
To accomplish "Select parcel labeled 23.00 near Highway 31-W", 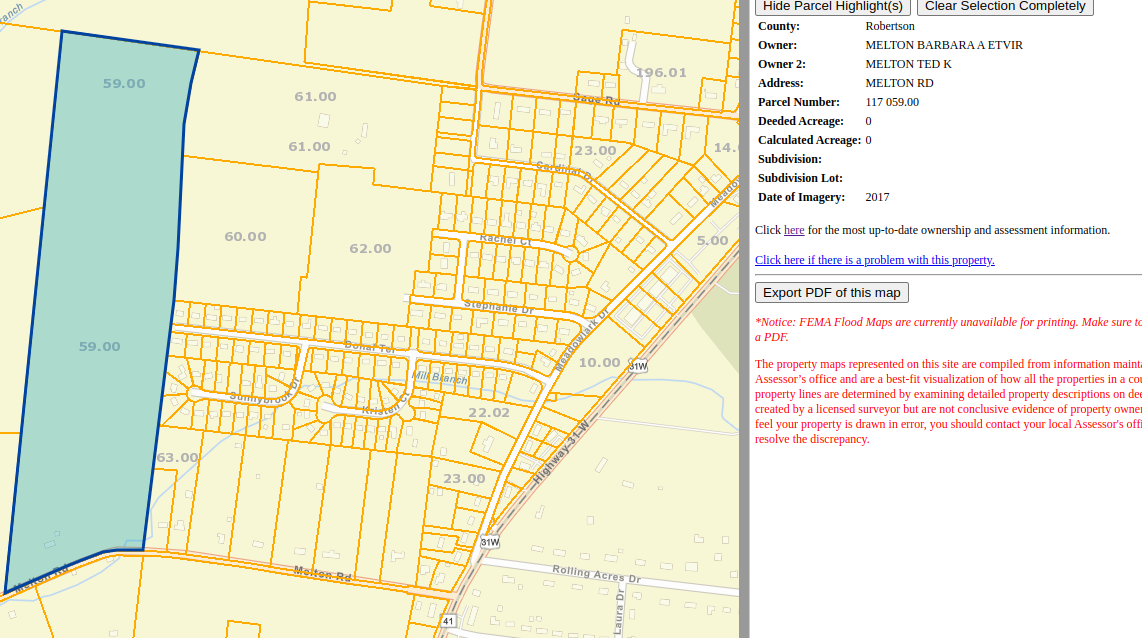I will (x=464, y=478).
